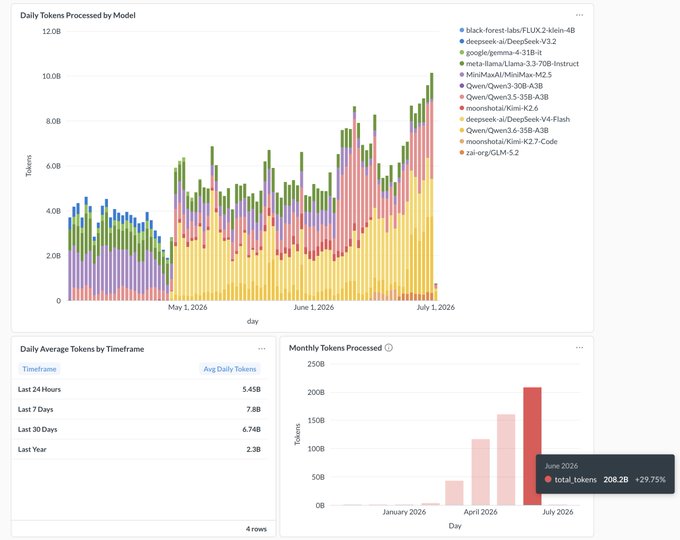
Task: Click the 4 rows footer count
Action: [256, 529]
